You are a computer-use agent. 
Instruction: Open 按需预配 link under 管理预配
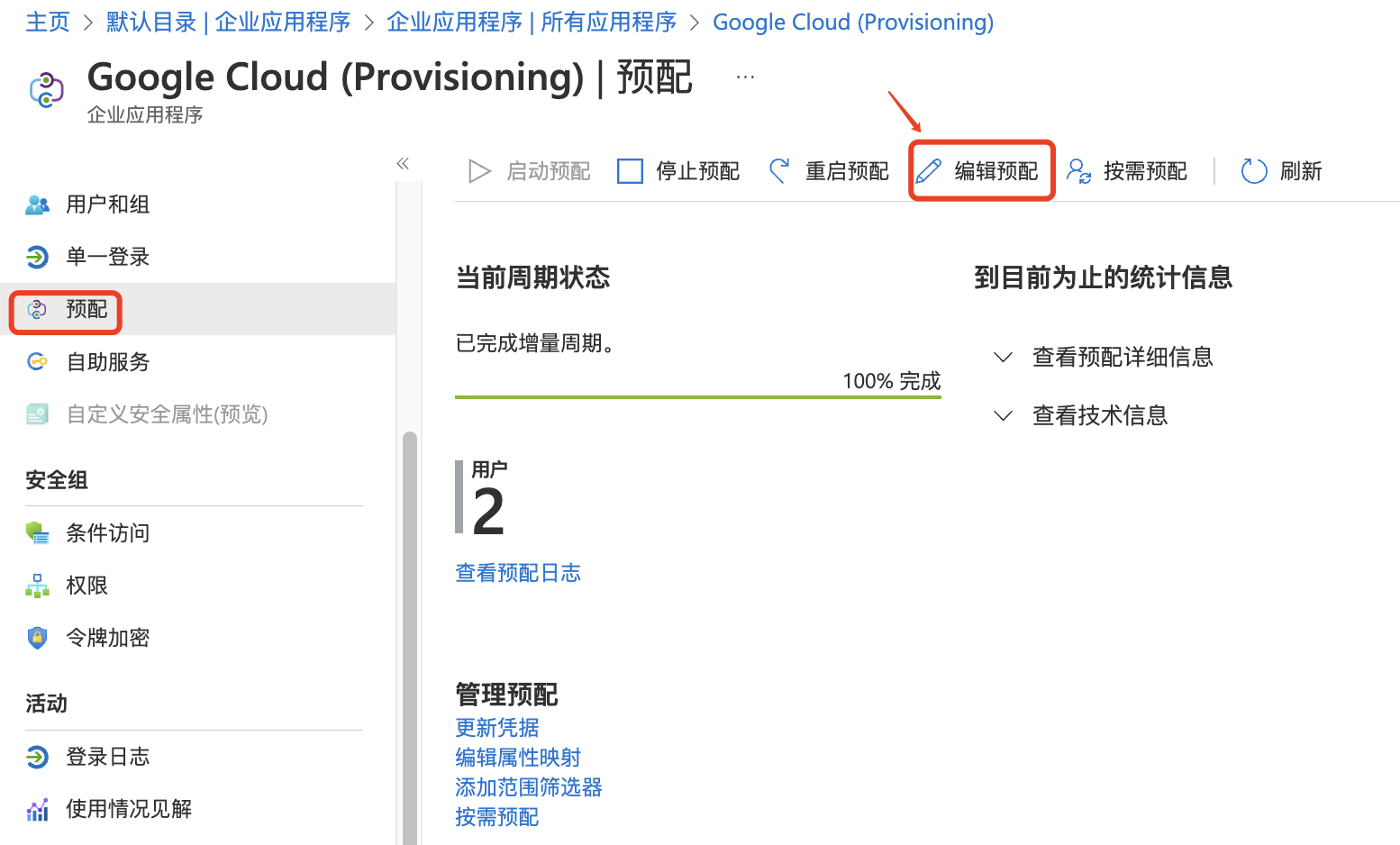pyautogui.click(x=497, y=817)
